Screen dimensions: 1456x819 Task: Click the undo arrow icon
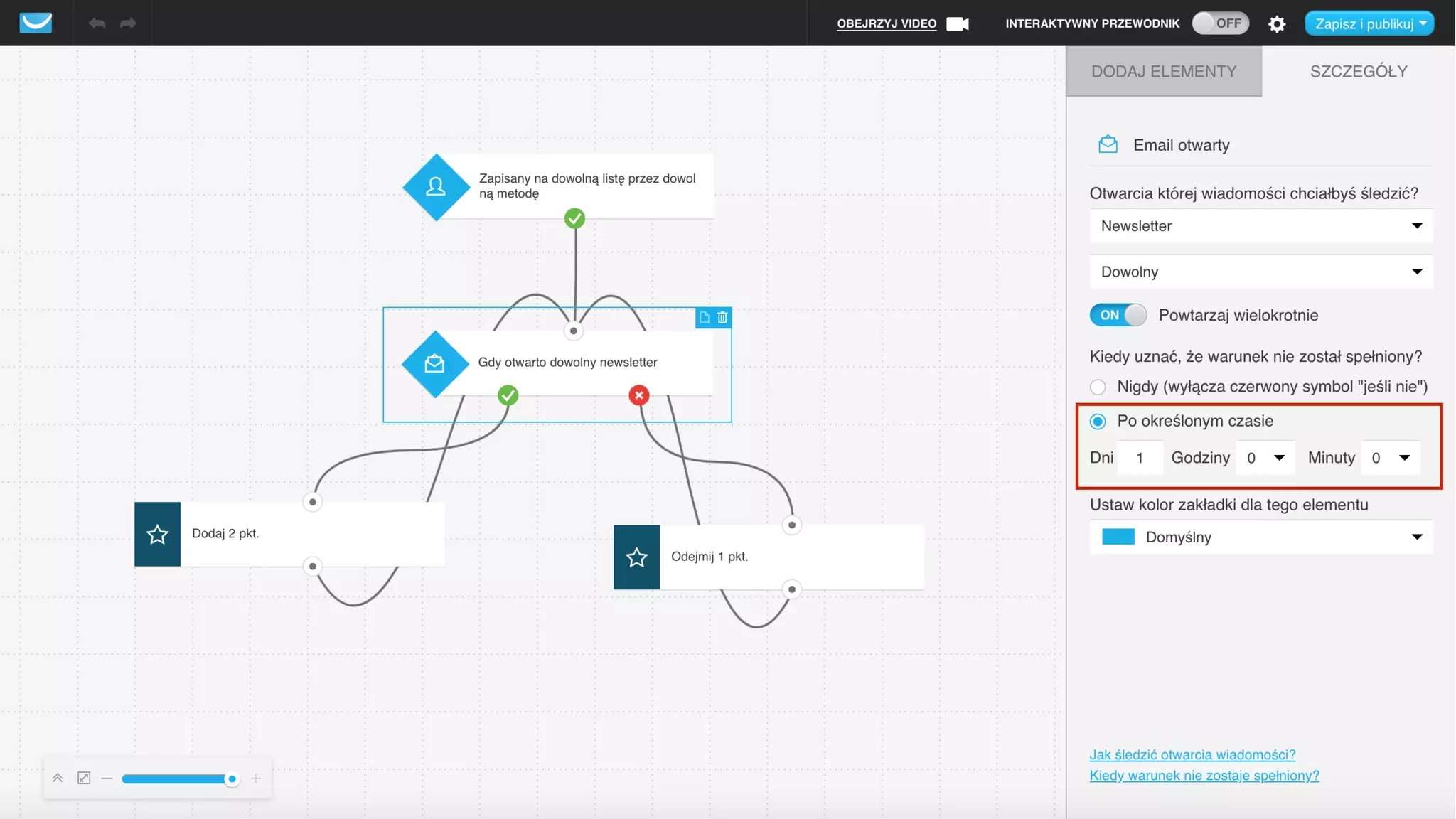(x=97, y=23)
